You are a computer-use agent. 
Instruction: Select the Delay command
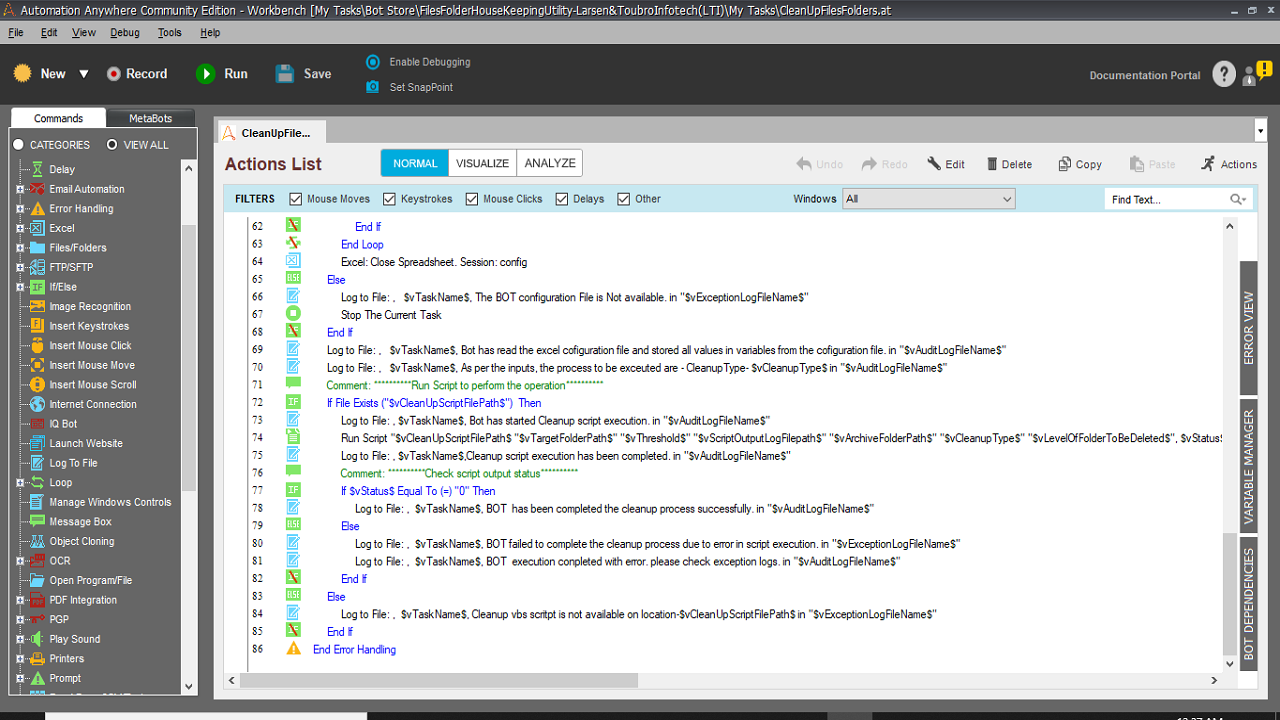tap(62, 170)
